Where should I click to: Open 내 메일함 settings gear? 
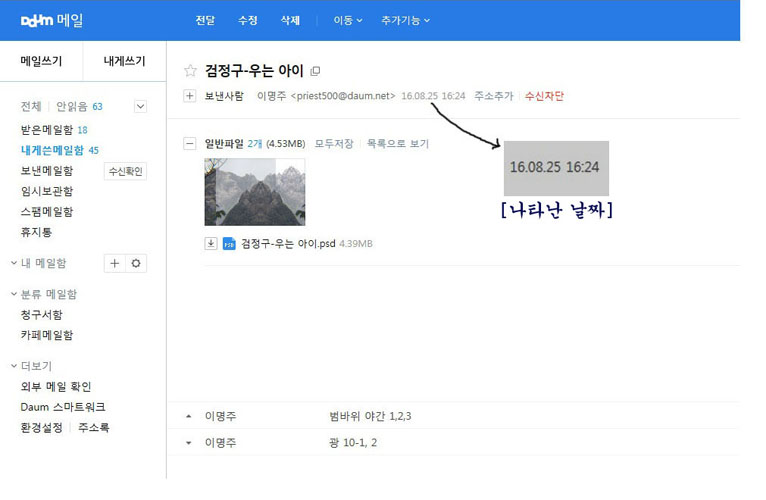[x=137, y=263]
